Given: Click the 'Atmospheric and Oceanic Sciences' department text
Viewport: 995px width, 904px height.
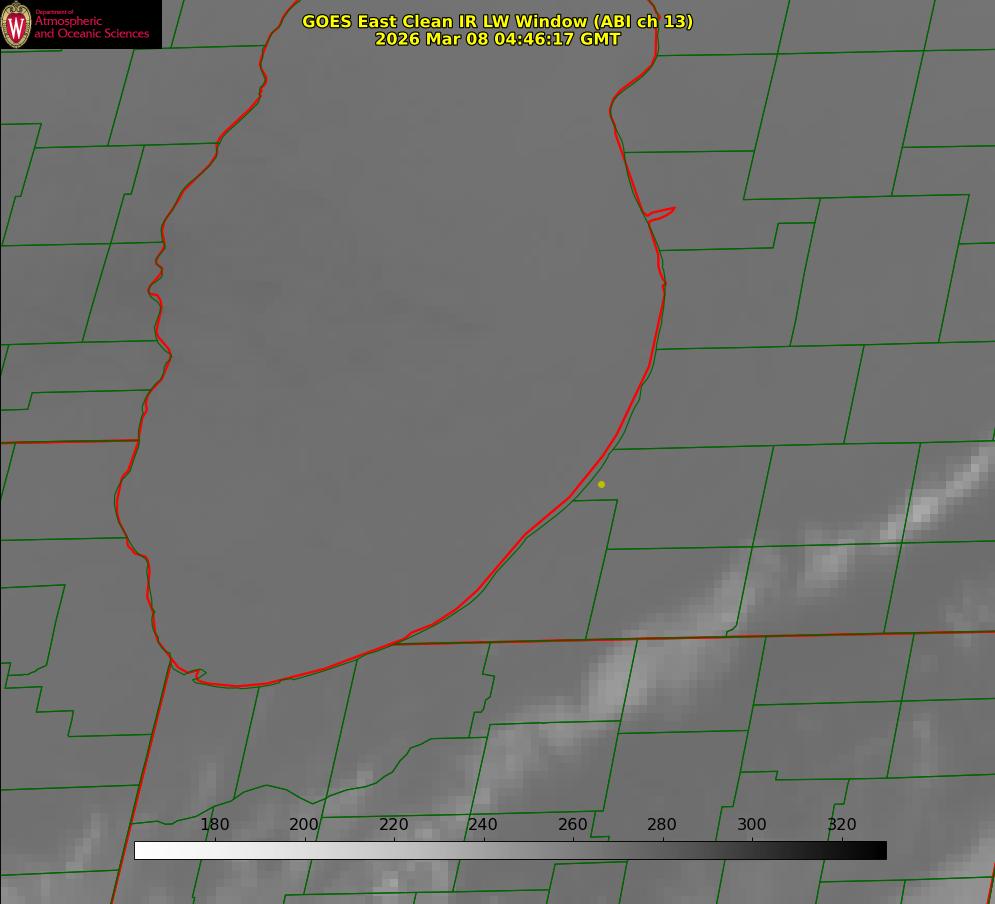Looking at the screenshot, I should (92, 27).
